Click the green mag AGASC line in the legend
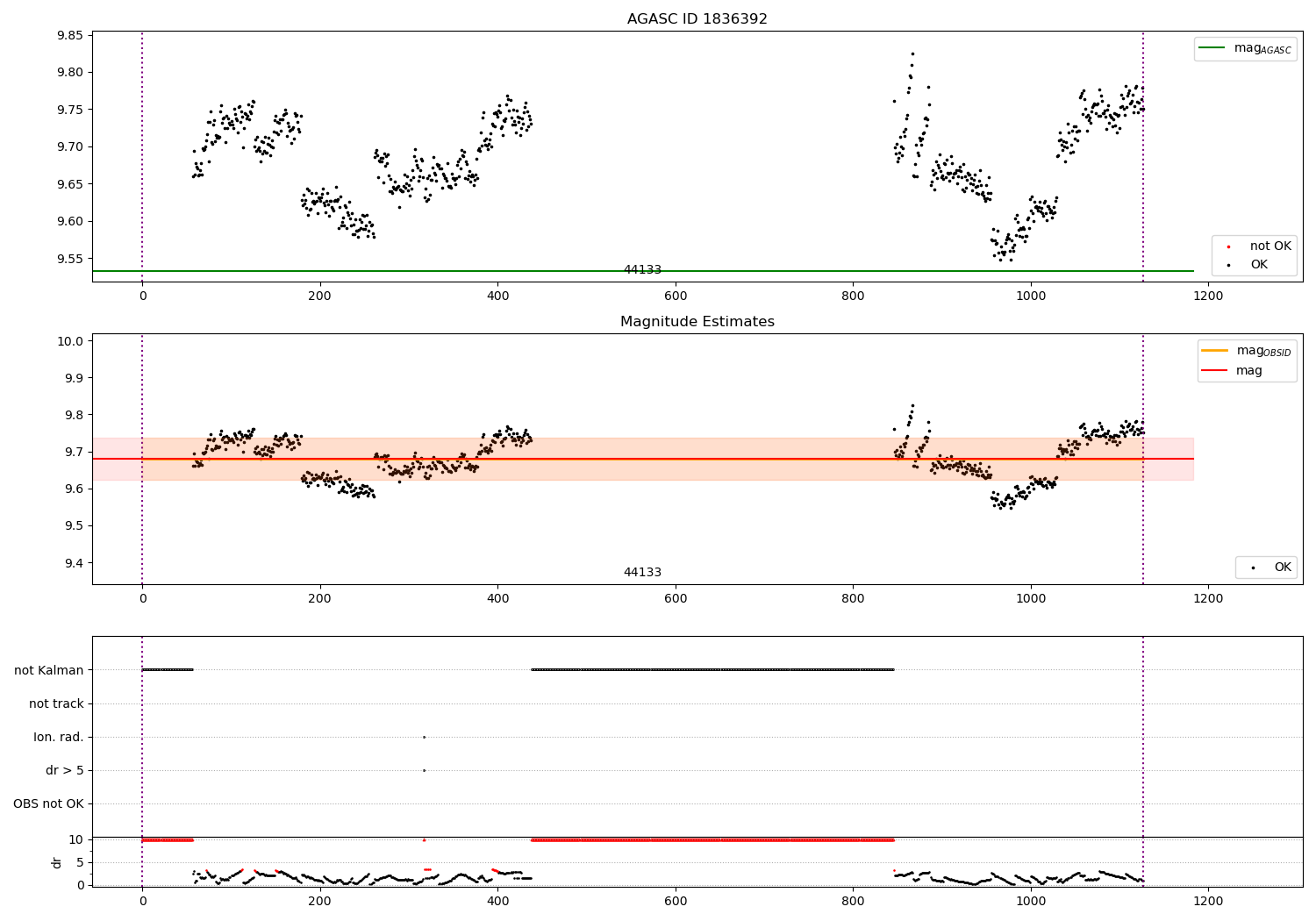The height and width of the screenshot is (921, 1316). [x=1212, y=48]
